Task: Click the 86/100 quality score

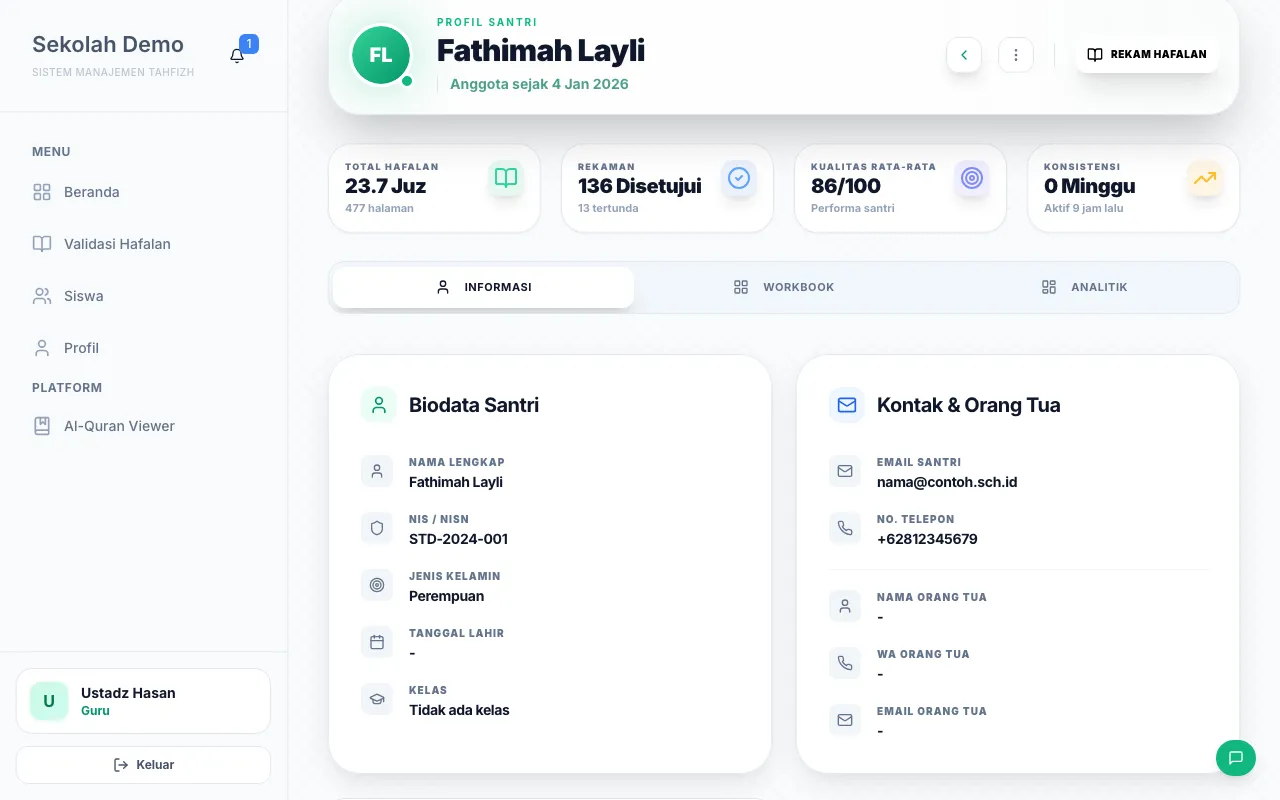Action: click(x=846, y=186)
